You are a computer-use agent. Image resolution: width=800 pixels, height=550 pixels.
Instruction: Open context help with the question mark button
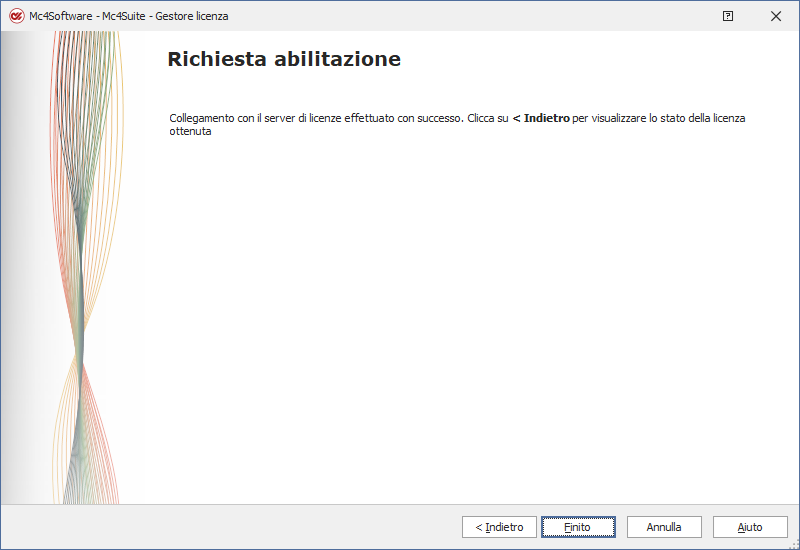pyautogui.click(x=728, y=16)
